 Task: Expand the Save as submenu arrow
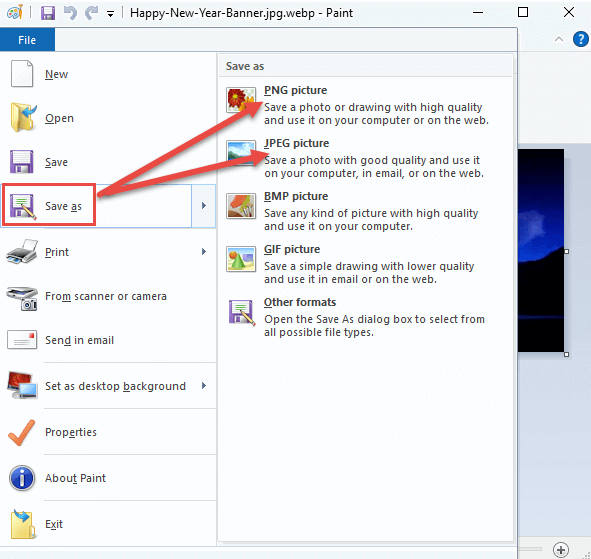coord(204,206)
